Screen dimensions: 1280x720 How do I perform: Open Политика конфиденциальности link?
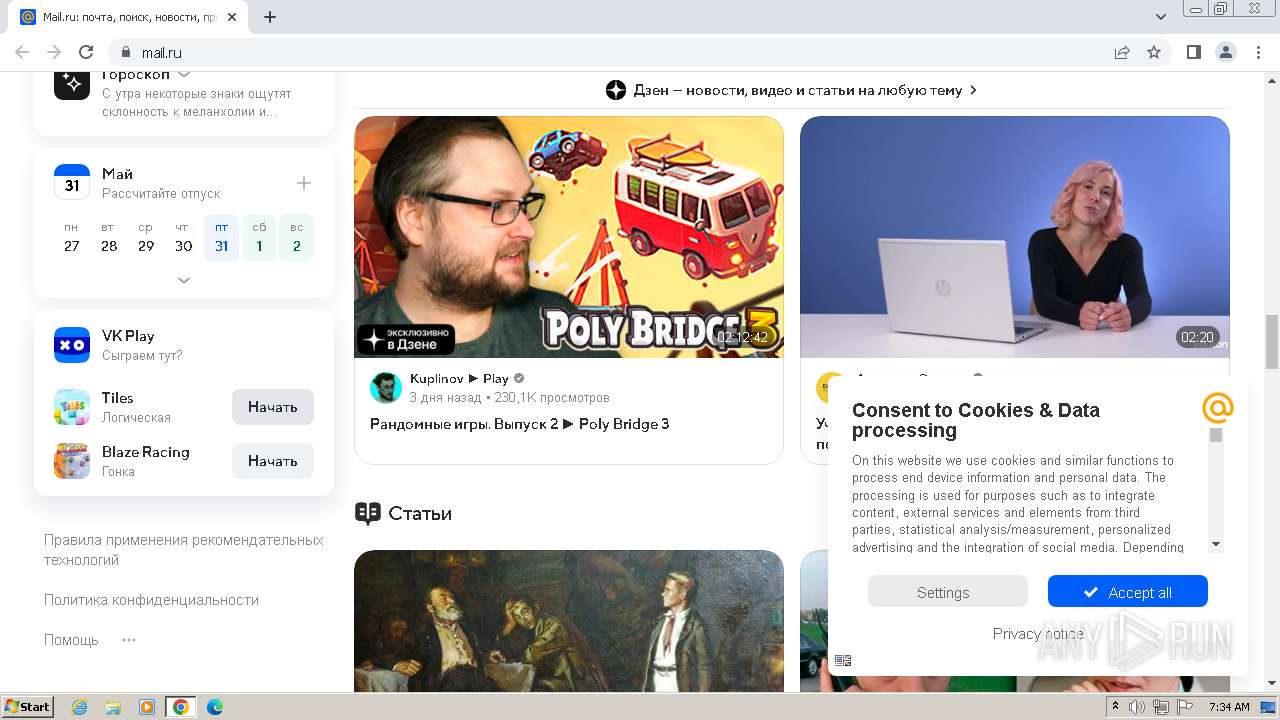tap(151, 600)
